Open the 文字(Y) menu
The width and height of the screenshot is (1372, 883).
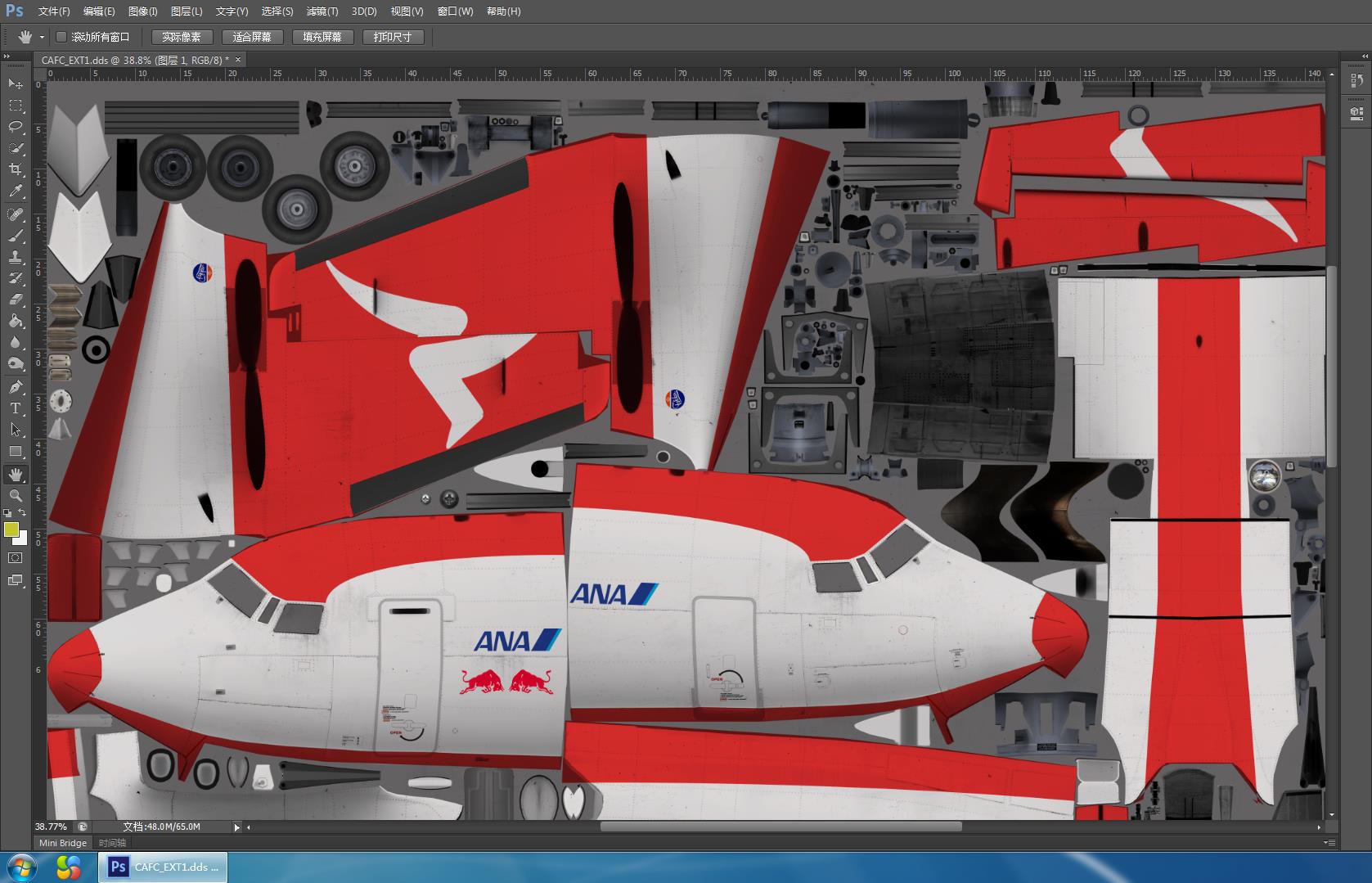point(232,11)
